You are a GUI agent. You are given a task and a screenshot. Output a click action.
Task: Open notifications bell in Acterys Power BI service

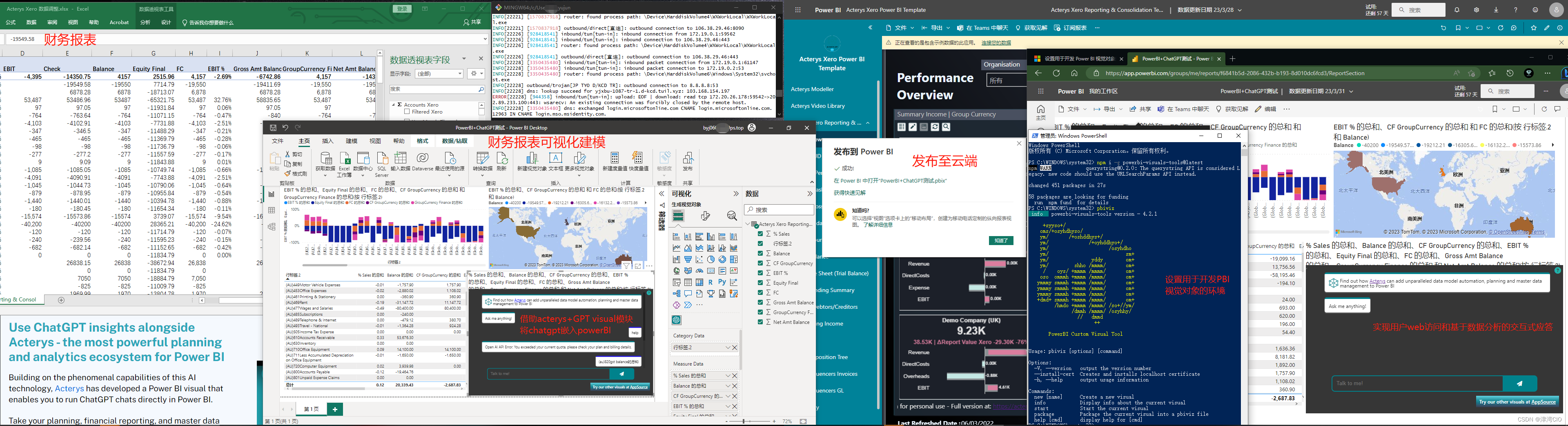coord(1457,10)
